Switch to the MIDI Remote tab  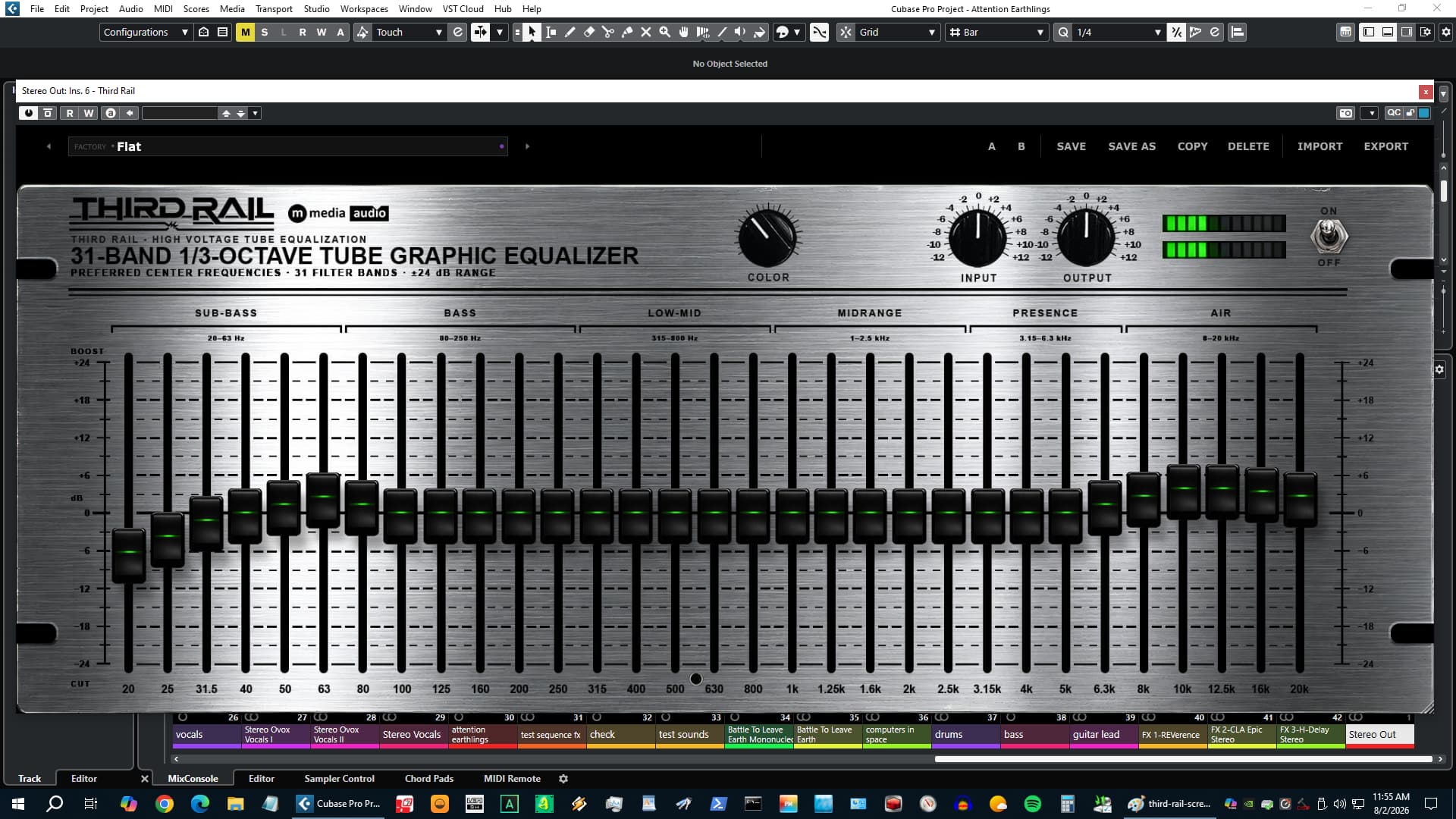512,779
